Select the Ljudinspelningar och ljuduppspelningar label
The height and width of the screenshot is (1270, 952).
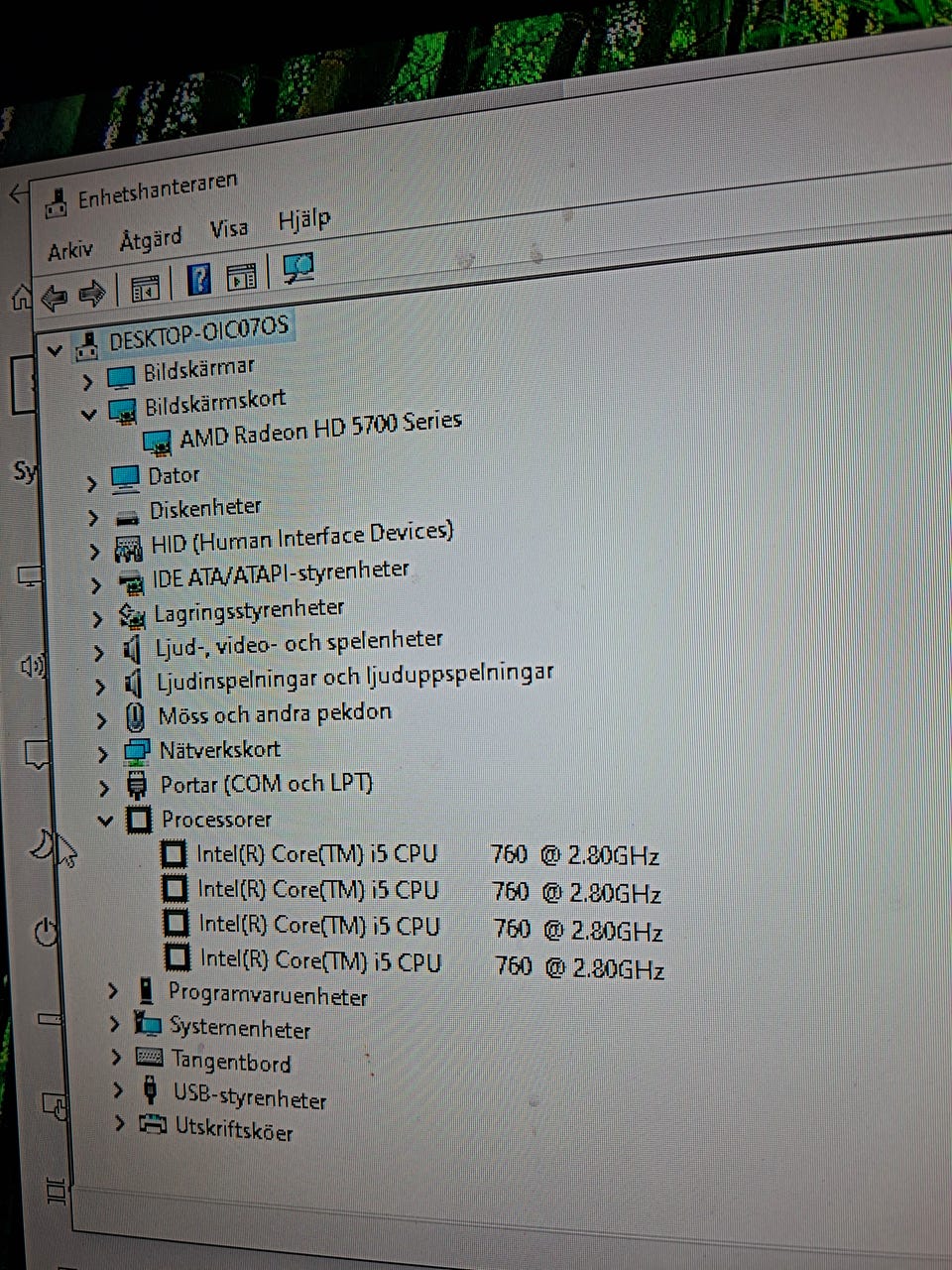coord(355,679)
